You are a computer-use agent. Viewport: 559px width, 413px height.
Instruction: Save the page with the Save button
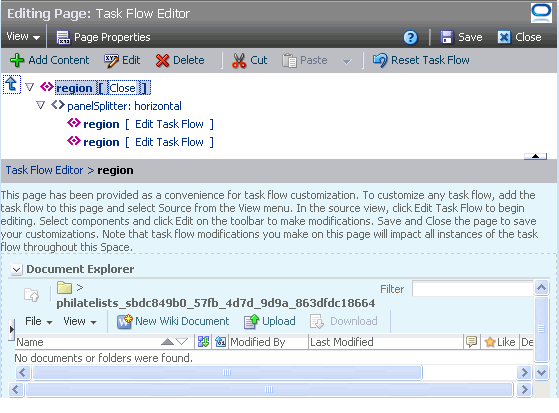(x=461, y=37)
